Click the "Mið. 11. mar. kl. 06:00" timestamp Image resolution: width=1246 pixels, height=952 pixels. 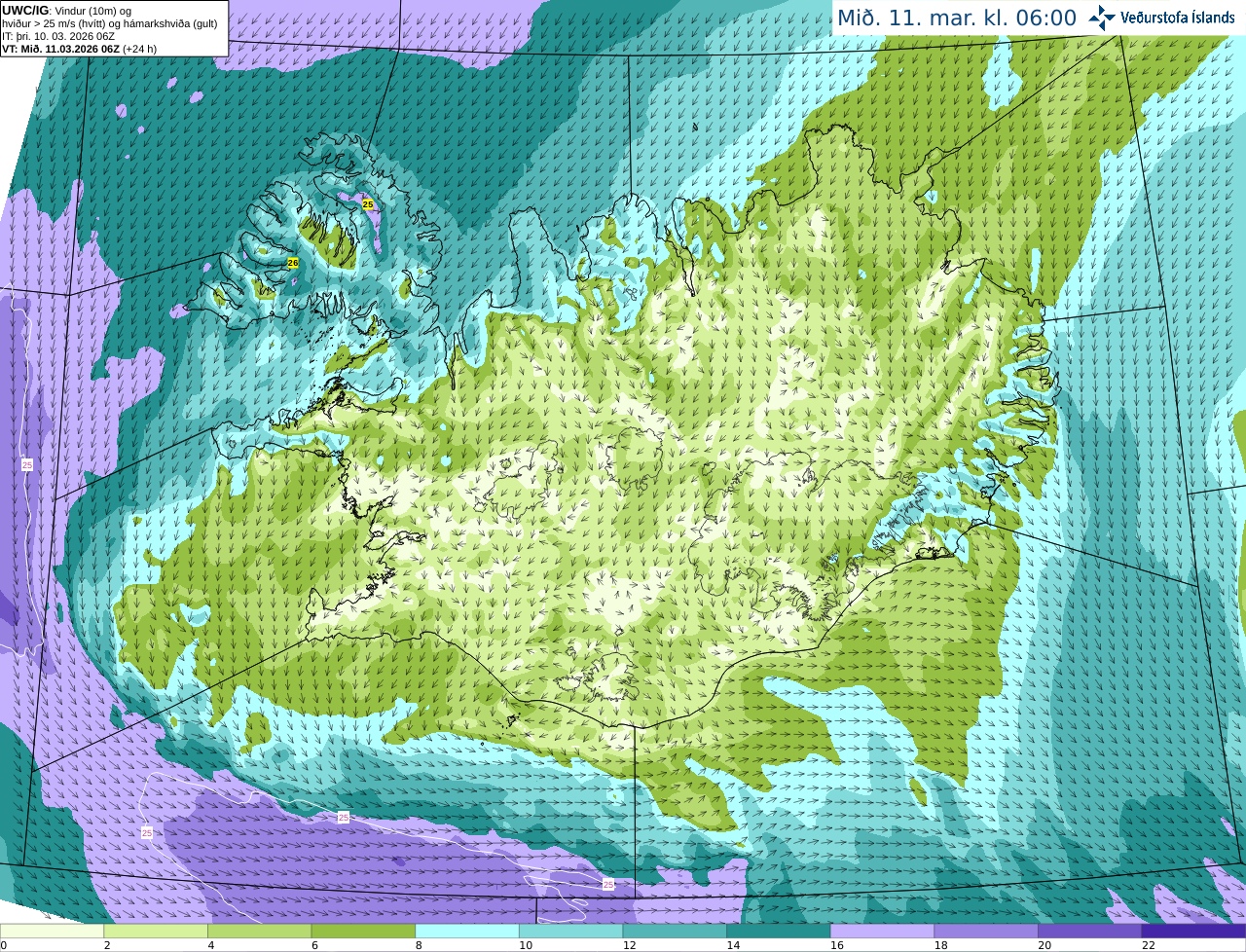pos(957,18)
